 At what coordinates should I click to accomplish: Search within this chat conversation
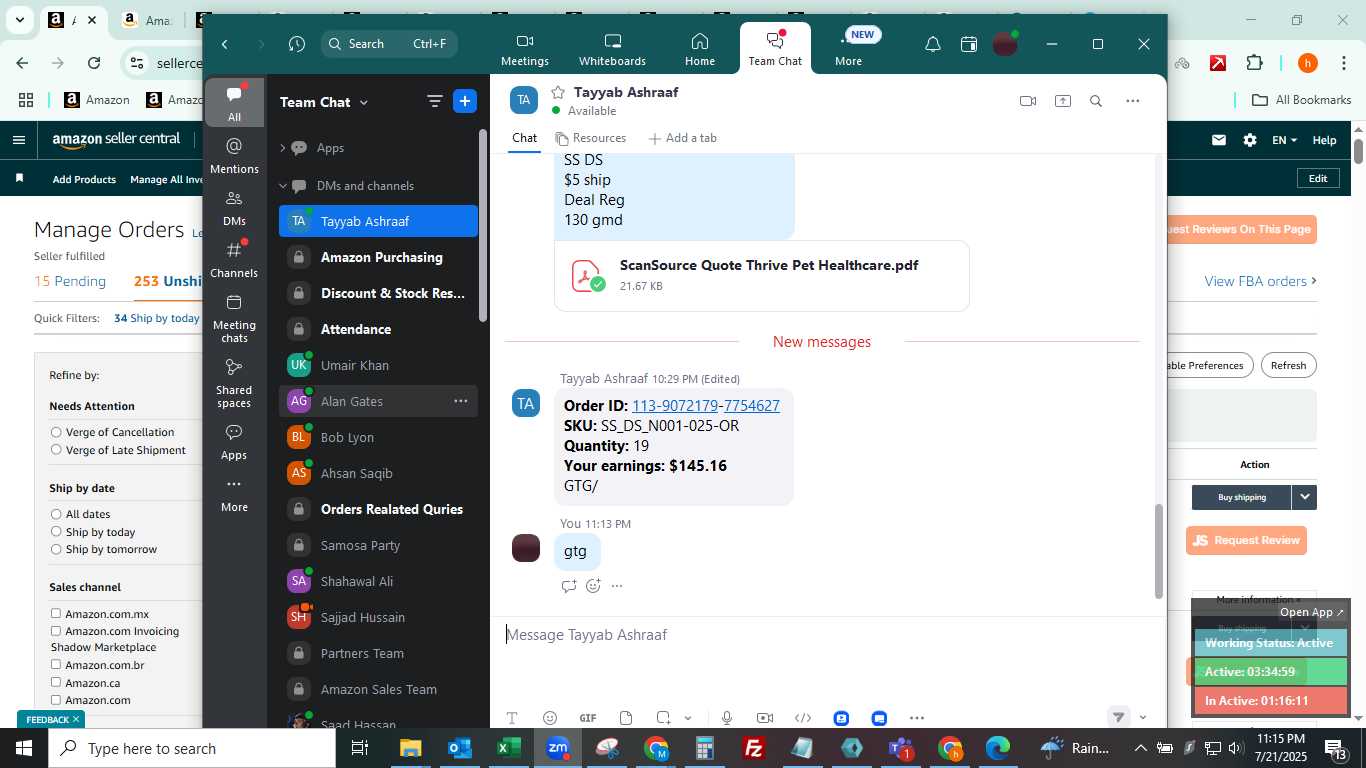pos(1096,101)
